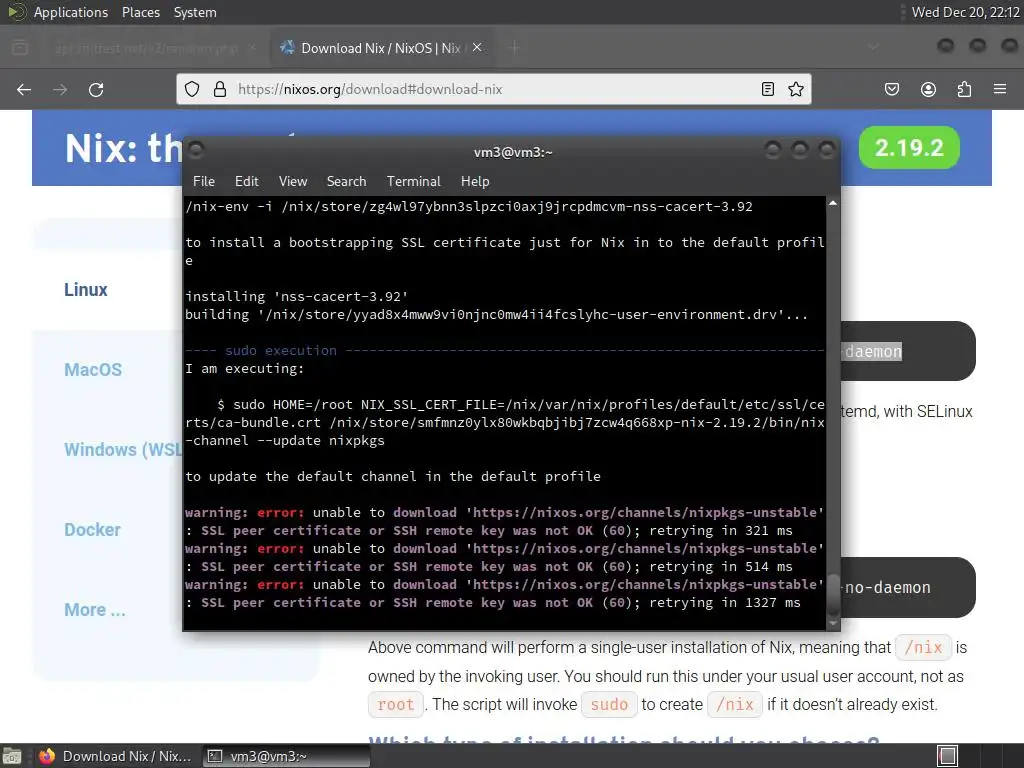
Task: Switch to the Download Nix / NixOS tab
Action: (381, 48)
